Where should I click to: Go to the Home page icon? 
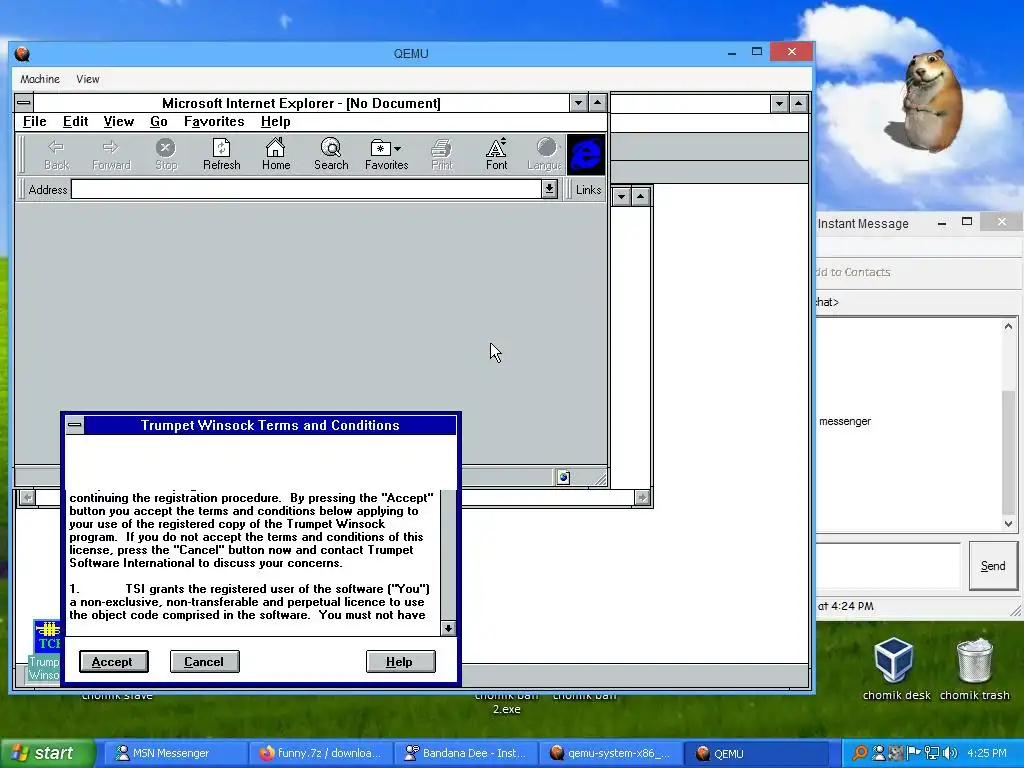click(276, 154)
